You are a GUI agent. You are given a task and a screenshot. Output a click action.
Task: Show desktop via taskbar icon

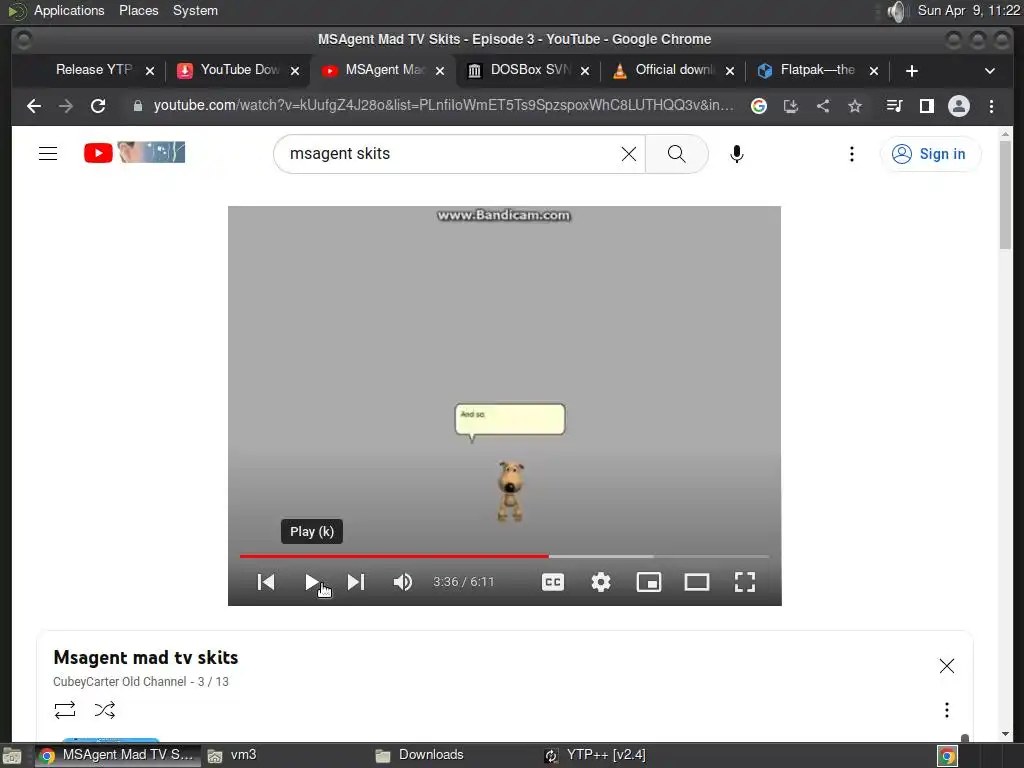click(12, 756)
